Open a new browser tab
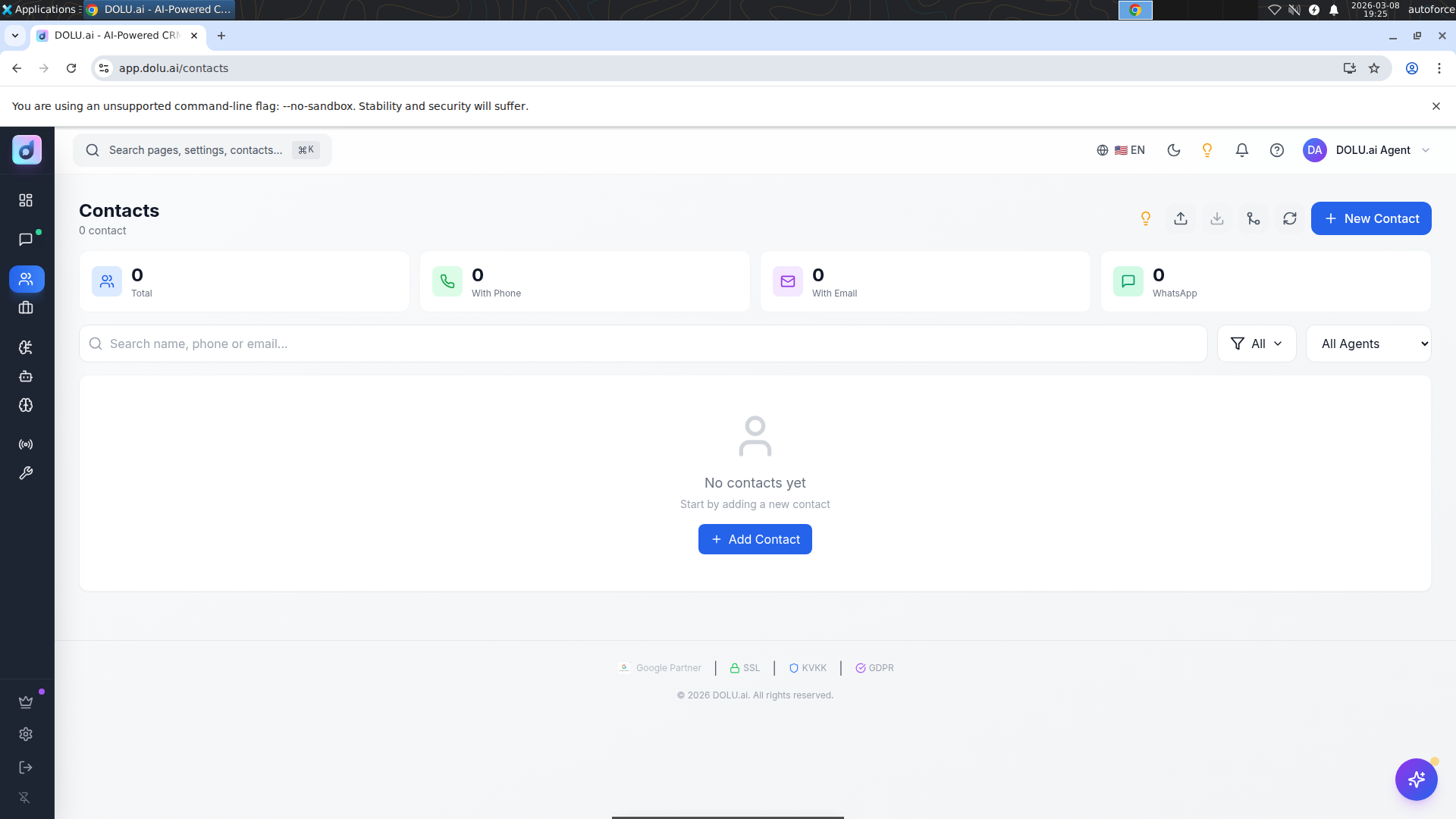Image resolution: width=1456 pixels, height=819 pixels. point(221,36)
